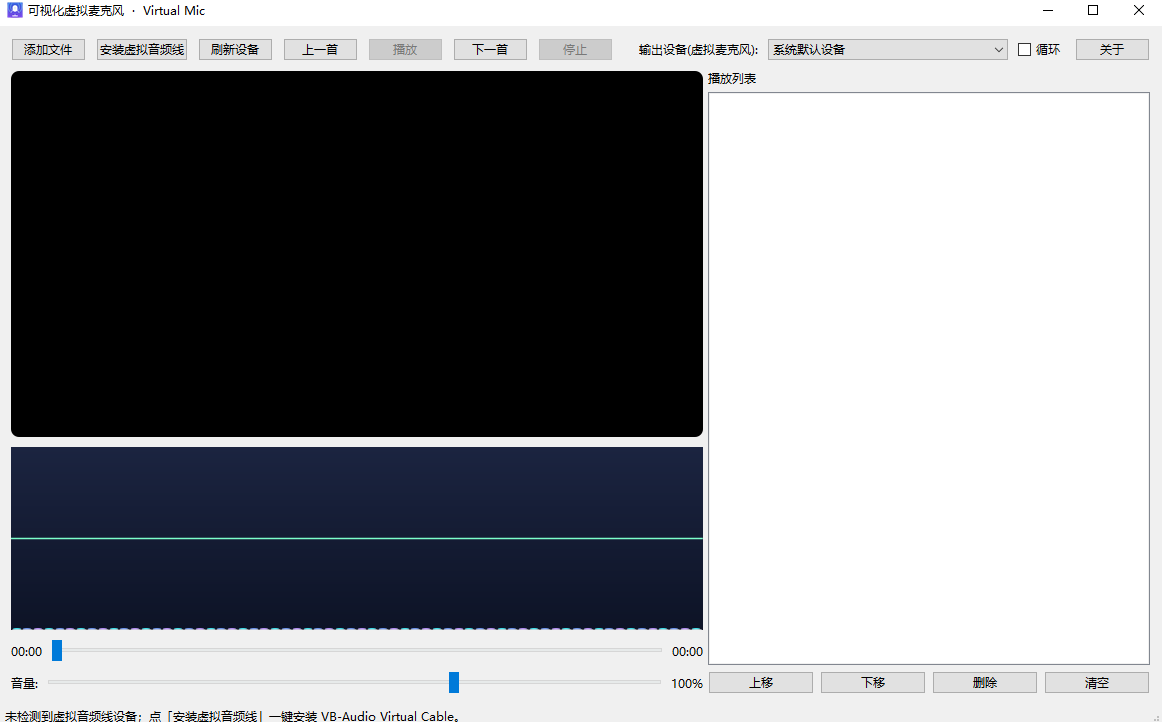
Task: Open the 关于 about dialog
Action: (1112, 50)
